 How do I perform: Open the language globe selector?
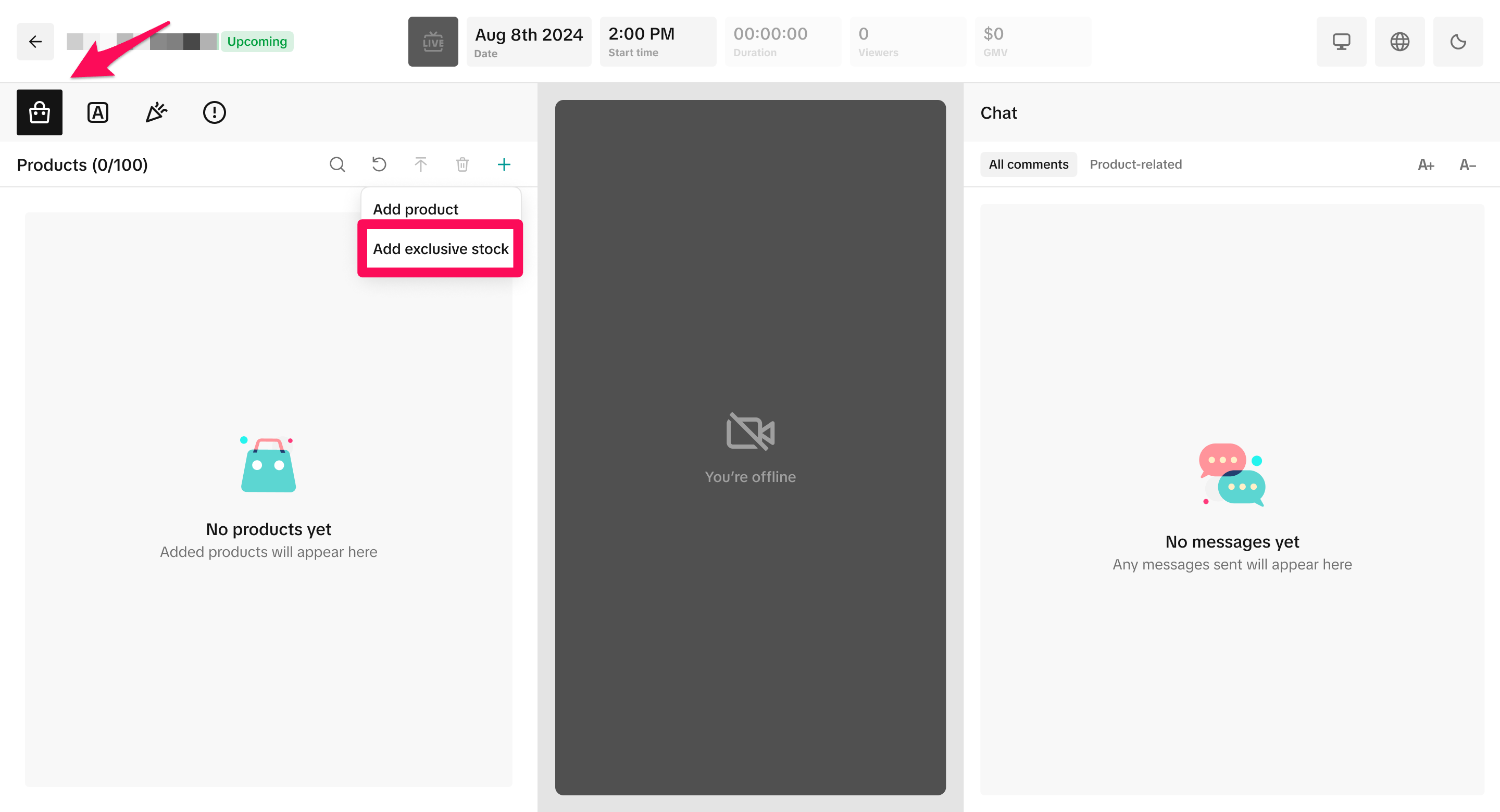tap(1399, 41)
